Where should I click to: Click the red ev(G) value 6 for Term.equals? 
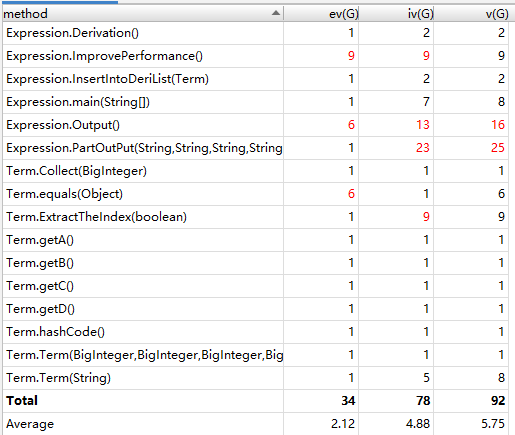[351, 194]
